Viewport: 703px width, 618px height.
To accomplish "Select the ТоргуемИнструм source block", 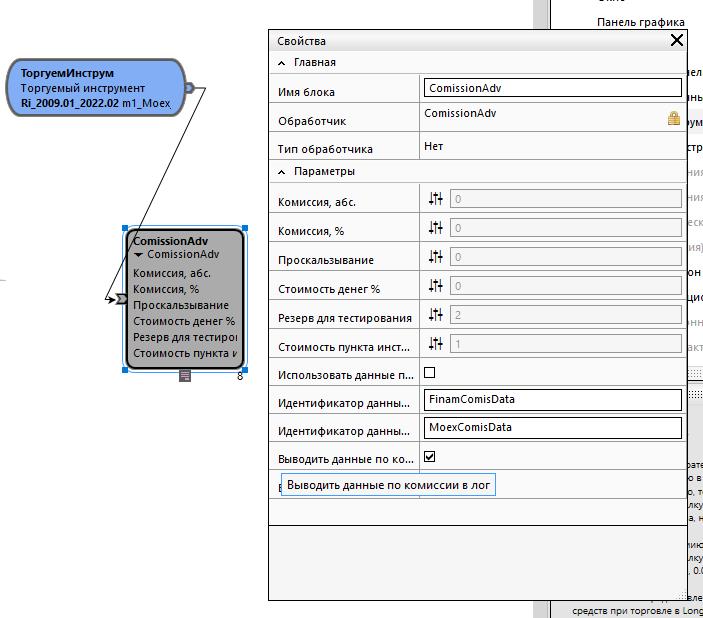I will (96, 87).
